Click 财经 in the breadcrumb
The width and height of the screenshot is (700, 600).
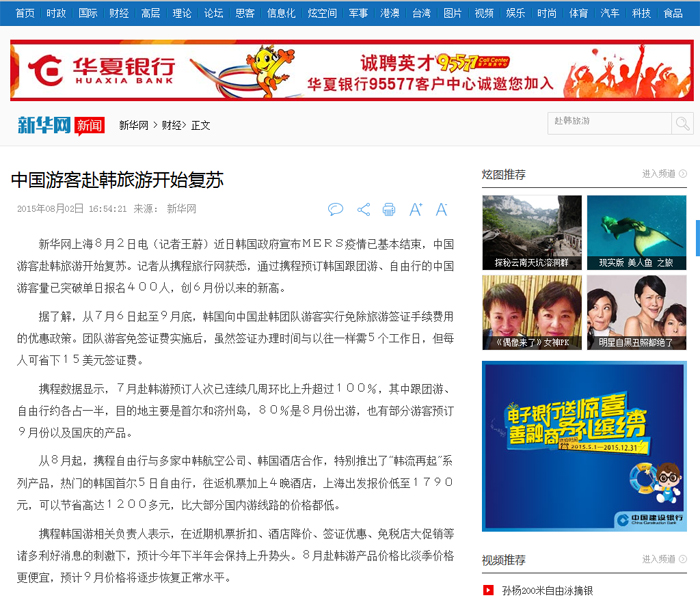click(x=171, y=125)
